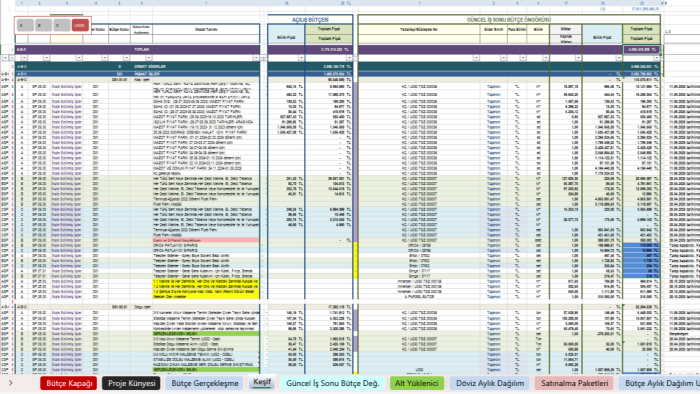Viewport: 700px width, 394px height.
Task: Open Açılış Bütçesi Toplam Fiyat filter dropdown
Action: [x=349, y=58]
